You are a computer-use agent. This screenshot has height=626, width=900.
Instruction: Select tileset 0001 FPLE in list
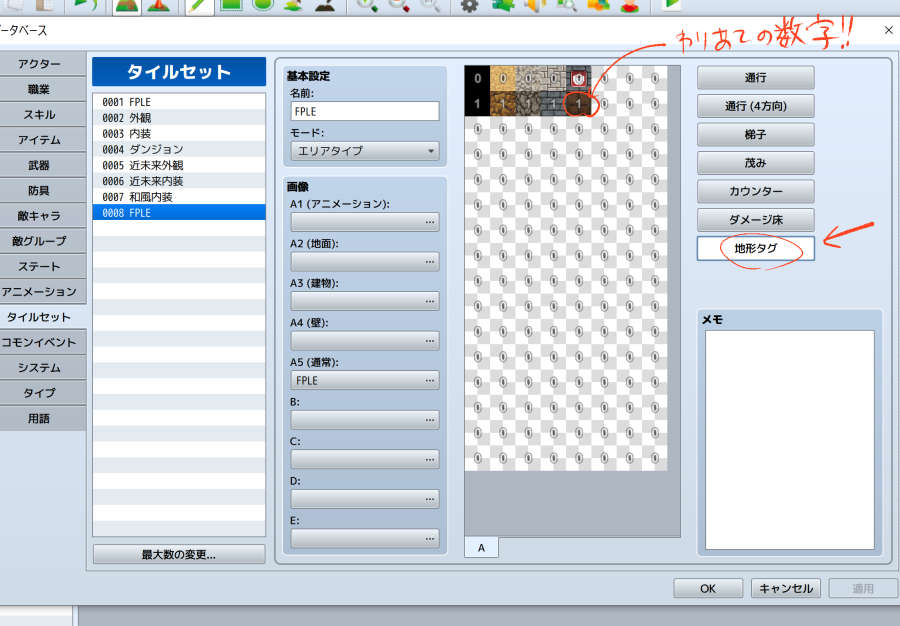click(x=179, y=102)
